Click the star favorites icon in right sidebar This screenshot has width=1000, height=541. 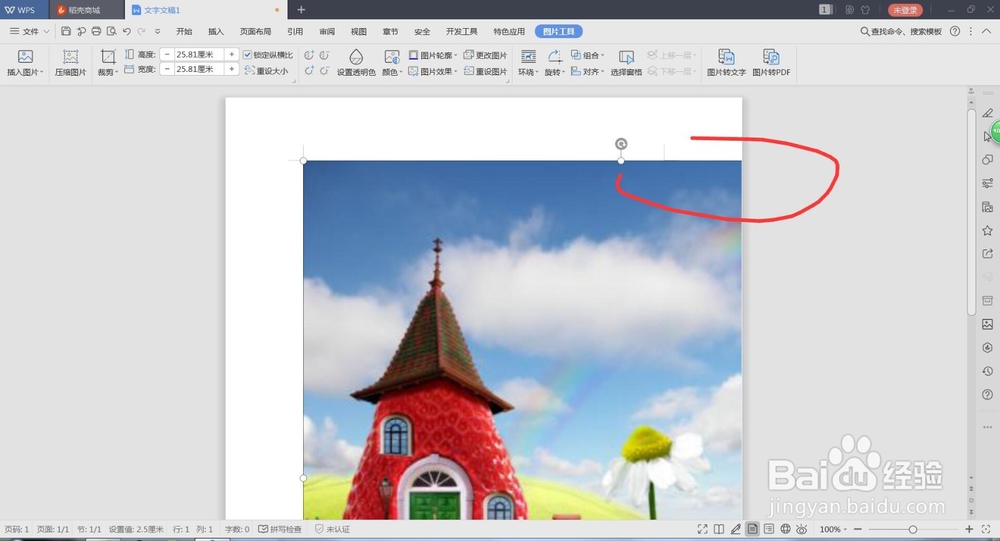[987, 230]
